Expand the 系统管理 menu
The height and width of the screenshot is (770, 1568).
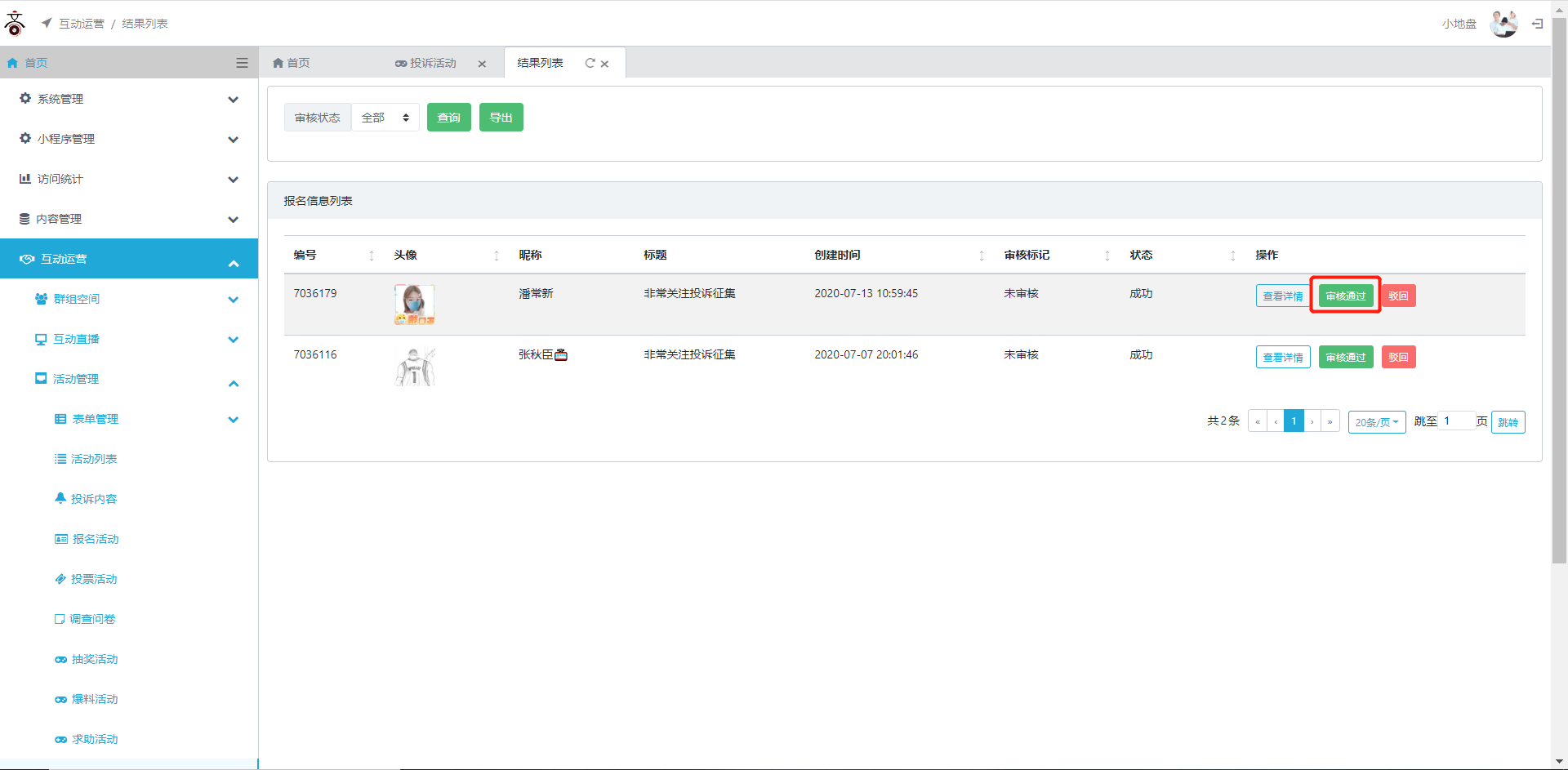(x=129, y=99)
